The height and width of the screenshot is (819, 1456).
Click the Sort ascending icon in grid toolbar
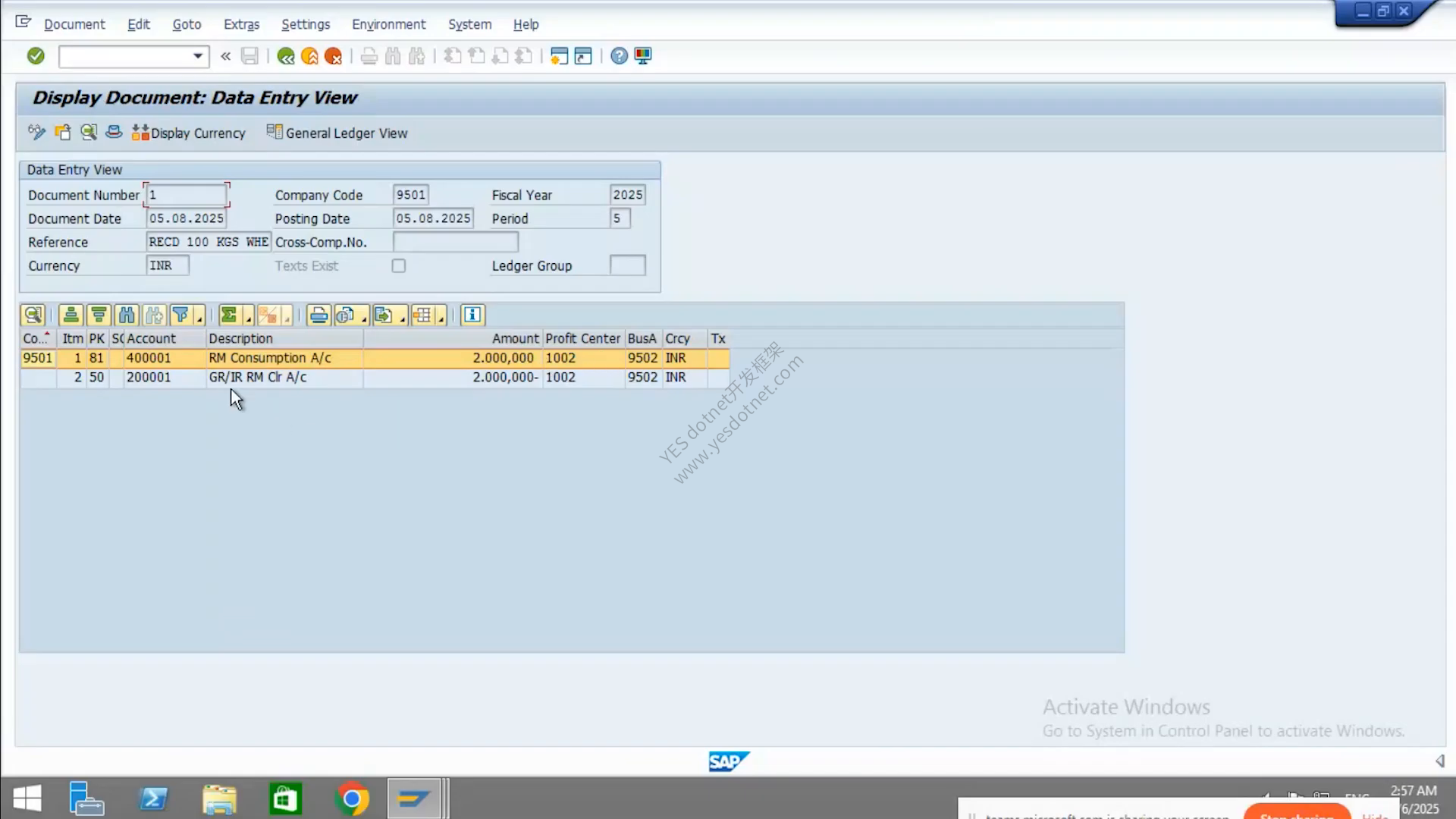coord(71,315)
